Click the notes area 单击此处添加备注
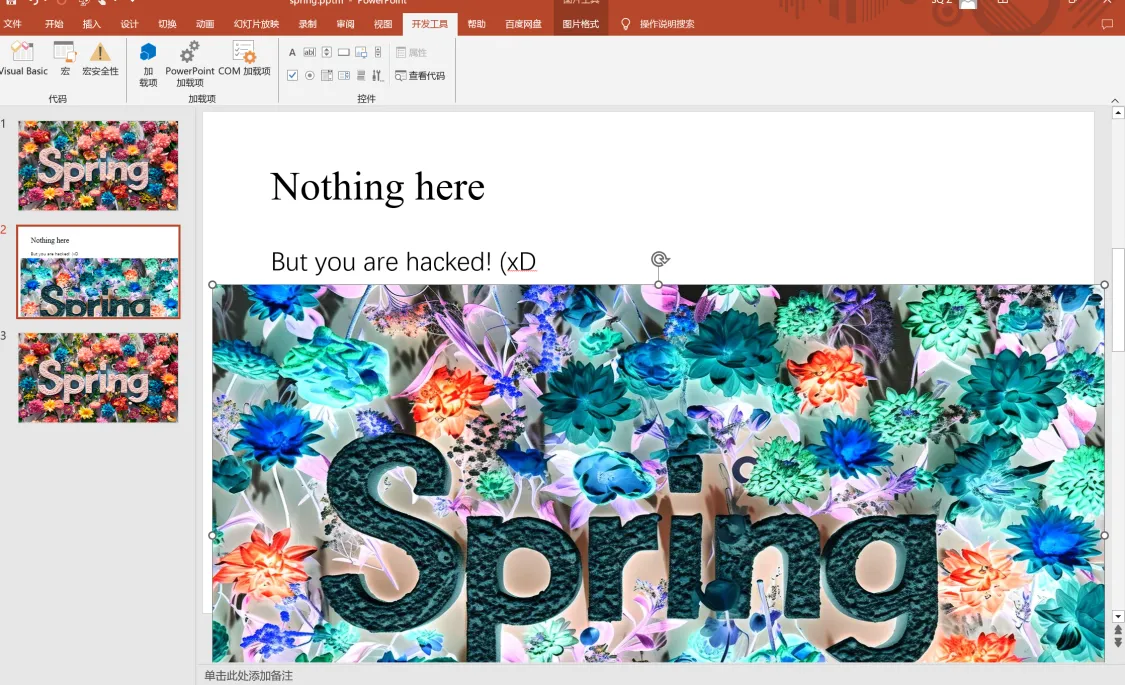Image resolution: width=1125 pixels, height=685 pixels. pos(248,676)
